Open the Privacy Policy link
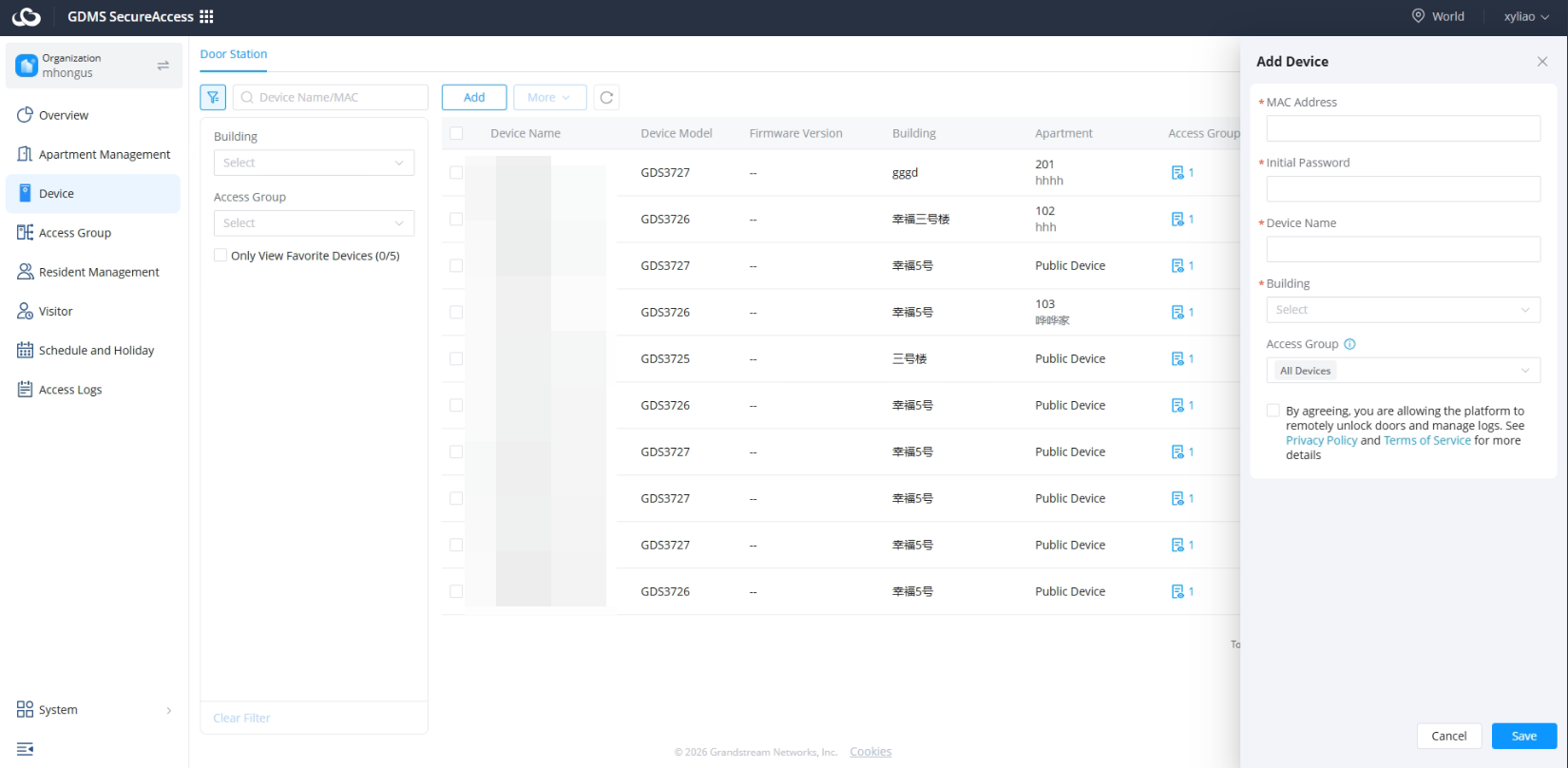This screenshot has height=768, width=1568. coord(1321,440)
